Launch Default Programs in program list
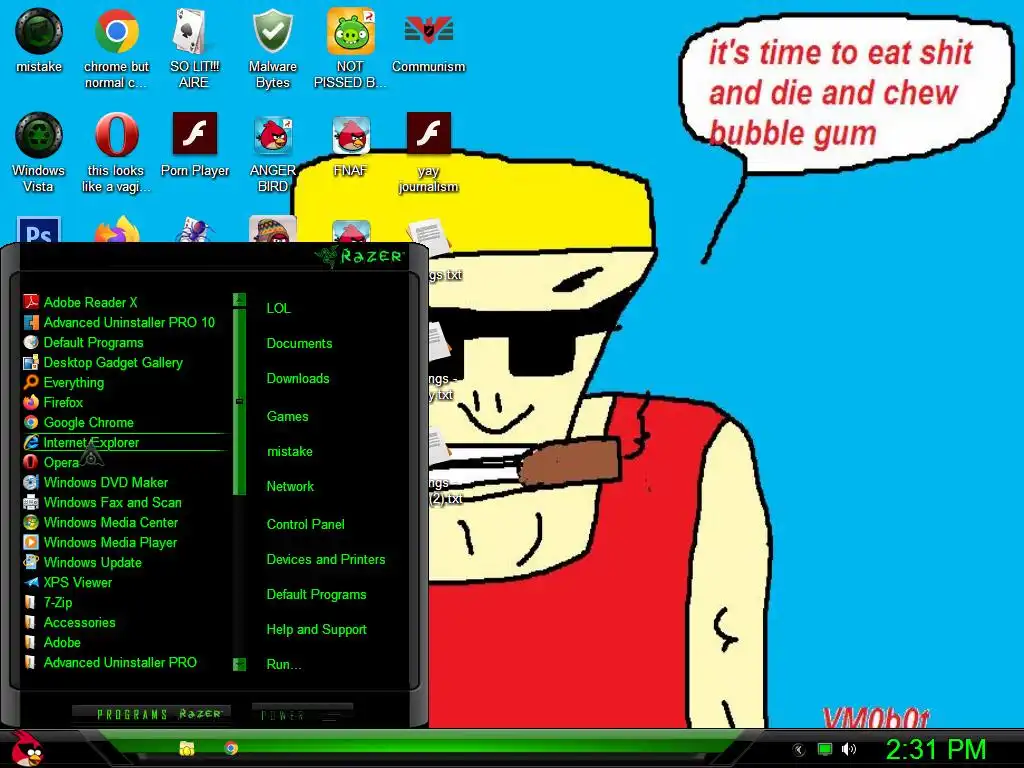This screenshot has height=768, width=1024. coord(83,342)
